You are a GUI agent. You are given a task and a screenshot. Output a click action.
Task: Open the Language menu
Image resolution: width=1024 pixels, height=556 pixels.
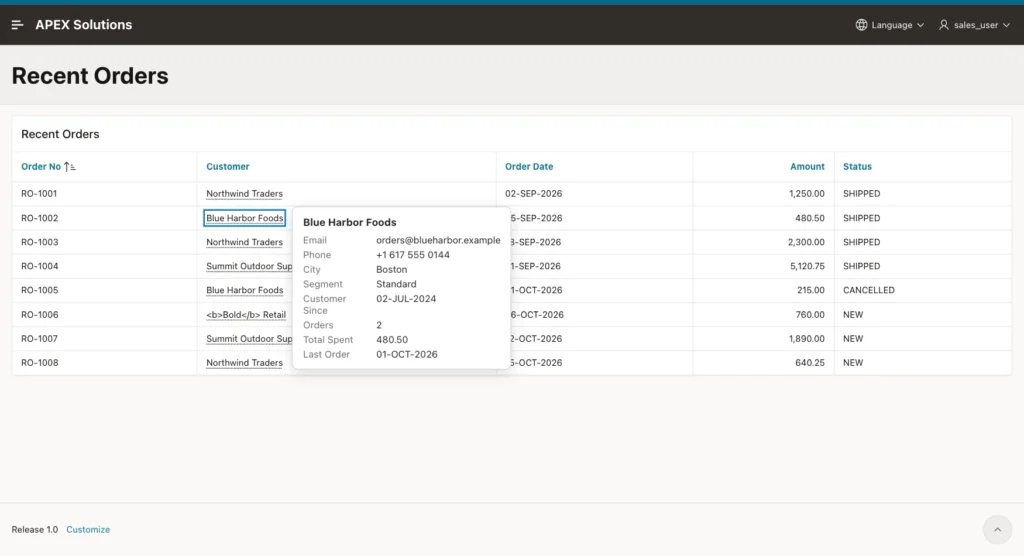(x=890, y=25)
